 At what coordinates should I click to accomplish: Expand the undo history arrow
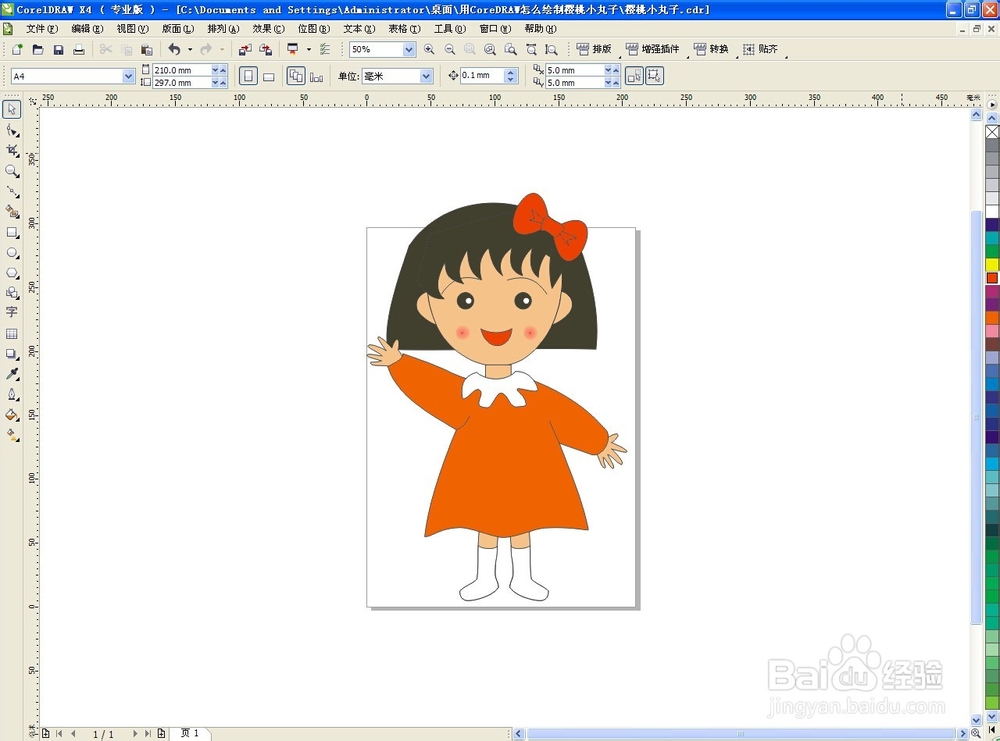(x=190, y=49)
